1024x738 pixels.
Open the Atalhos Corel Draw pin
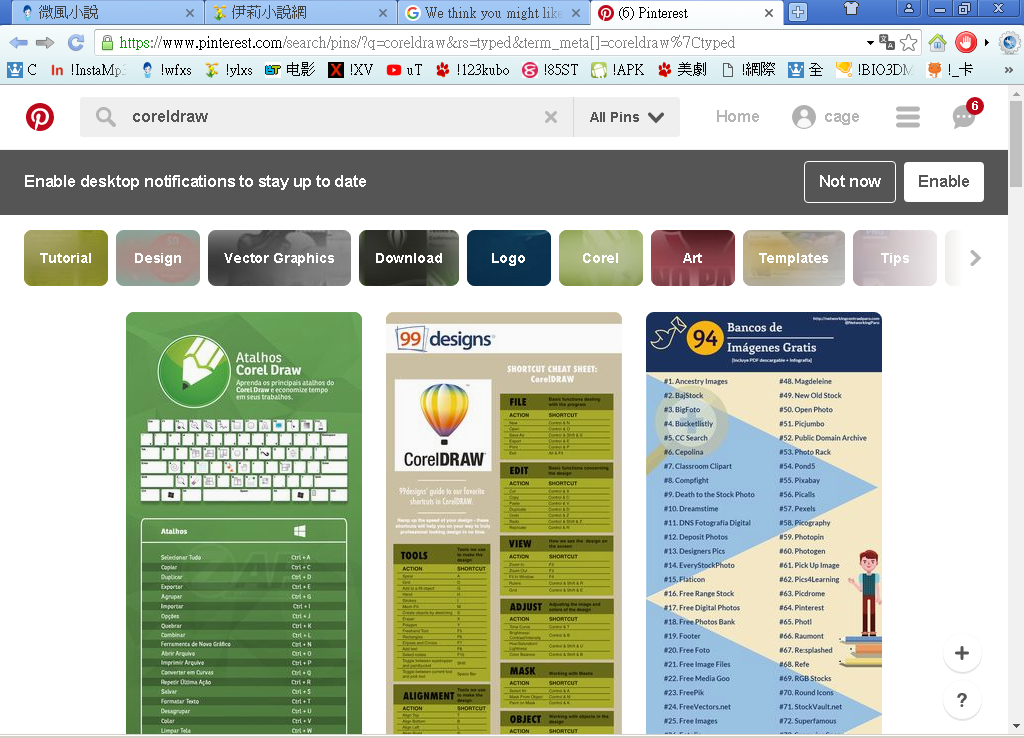244,523
